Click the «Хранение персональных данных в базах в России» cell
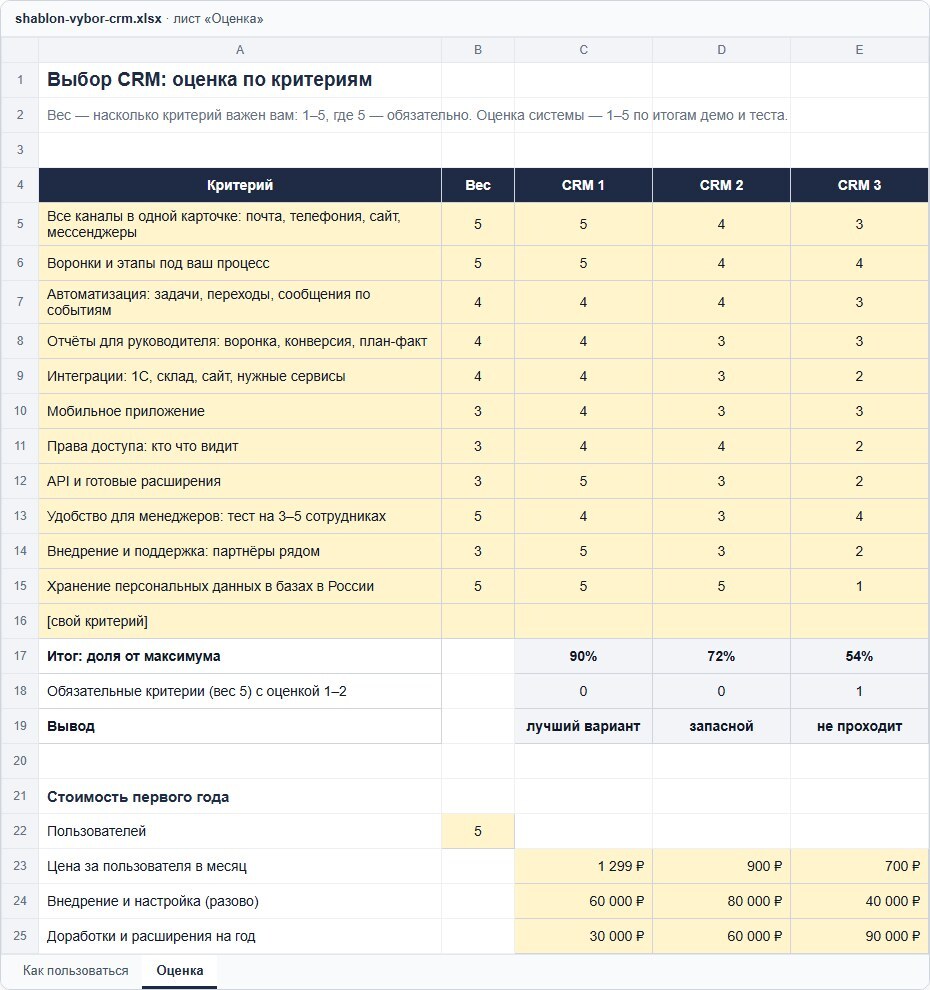 point(240,586)
